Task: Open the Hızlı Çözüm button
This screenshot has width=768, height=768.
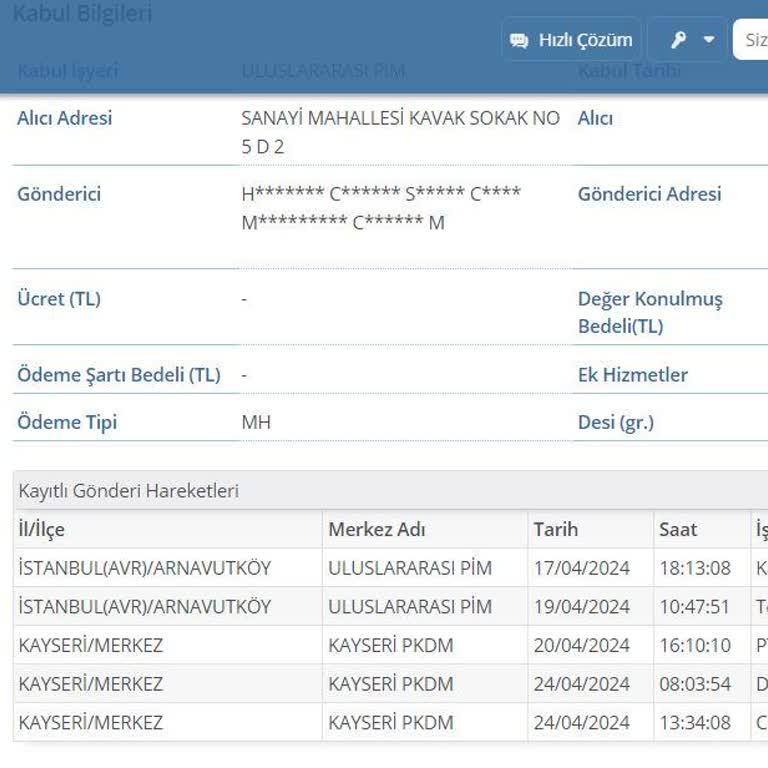Action: point(571,40)
